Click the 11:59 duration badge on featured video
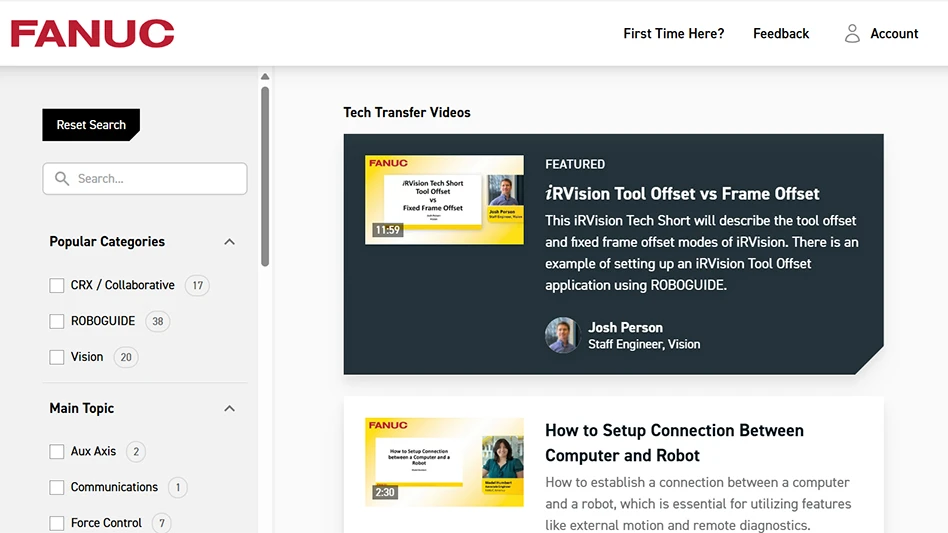The image size is (948, 533). [x=387, y=230]
